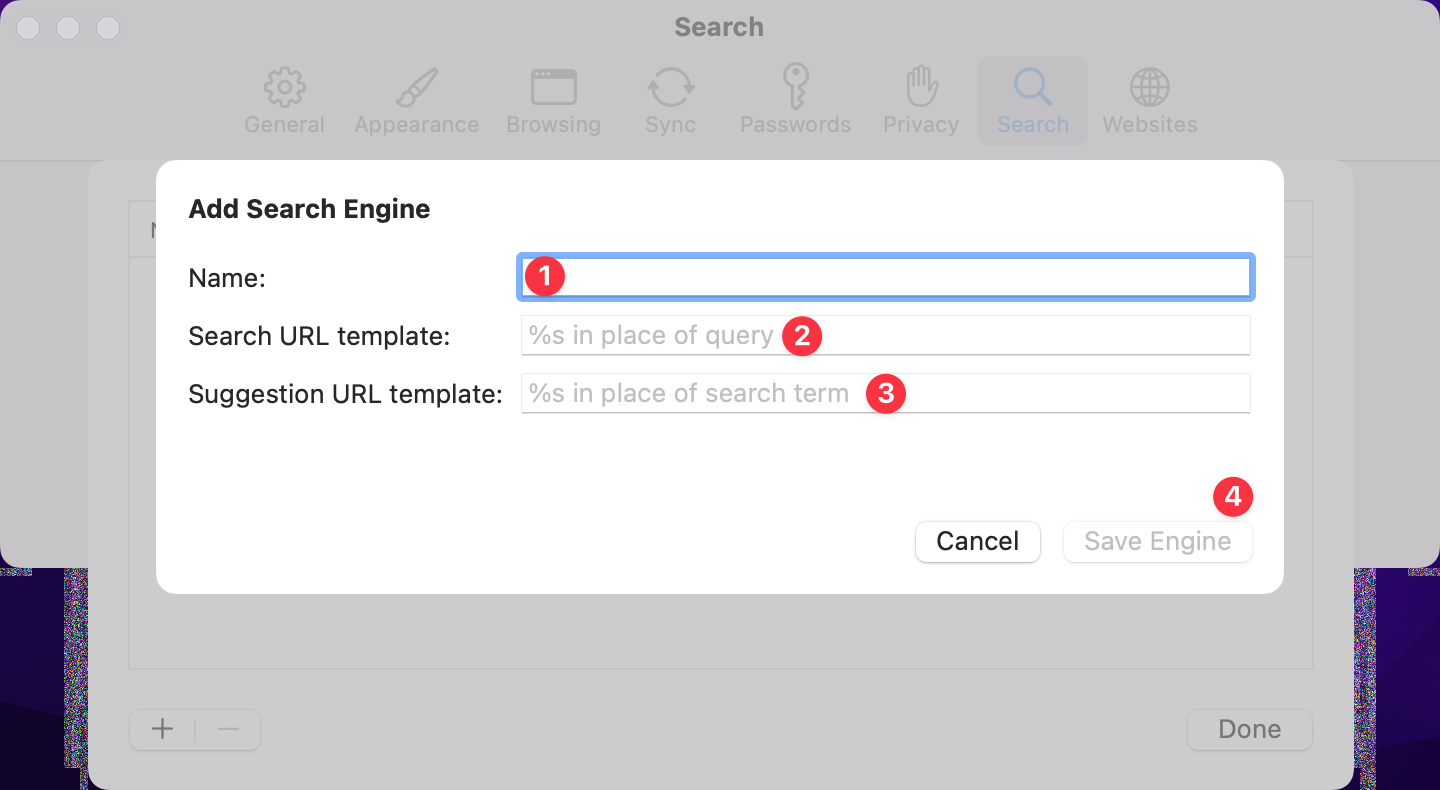
Task: Cancel adding the search engine
Action: pyautogui.click(x=977, y=541)
